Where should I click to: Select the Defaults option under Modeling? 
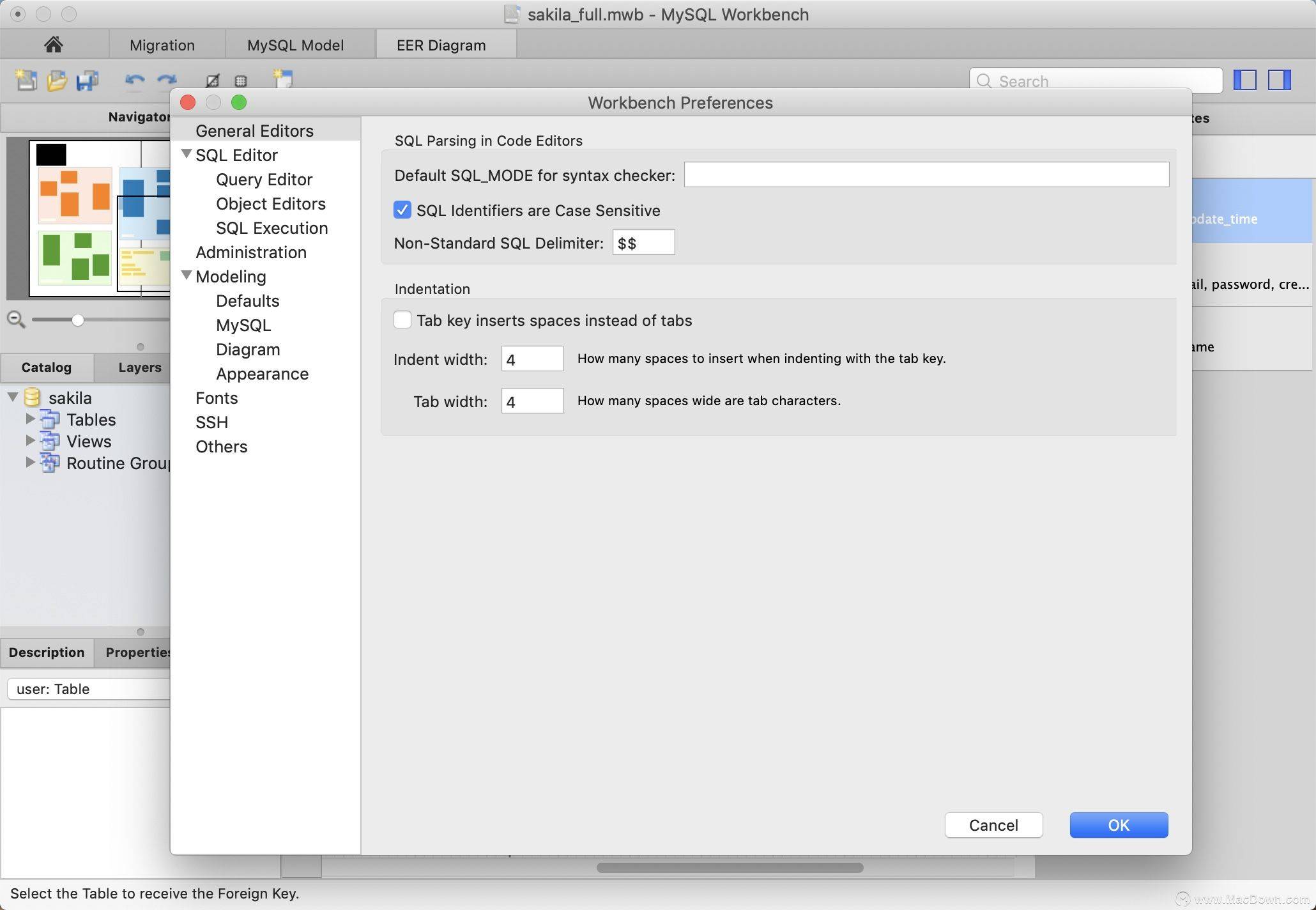[x=247, y=301]
